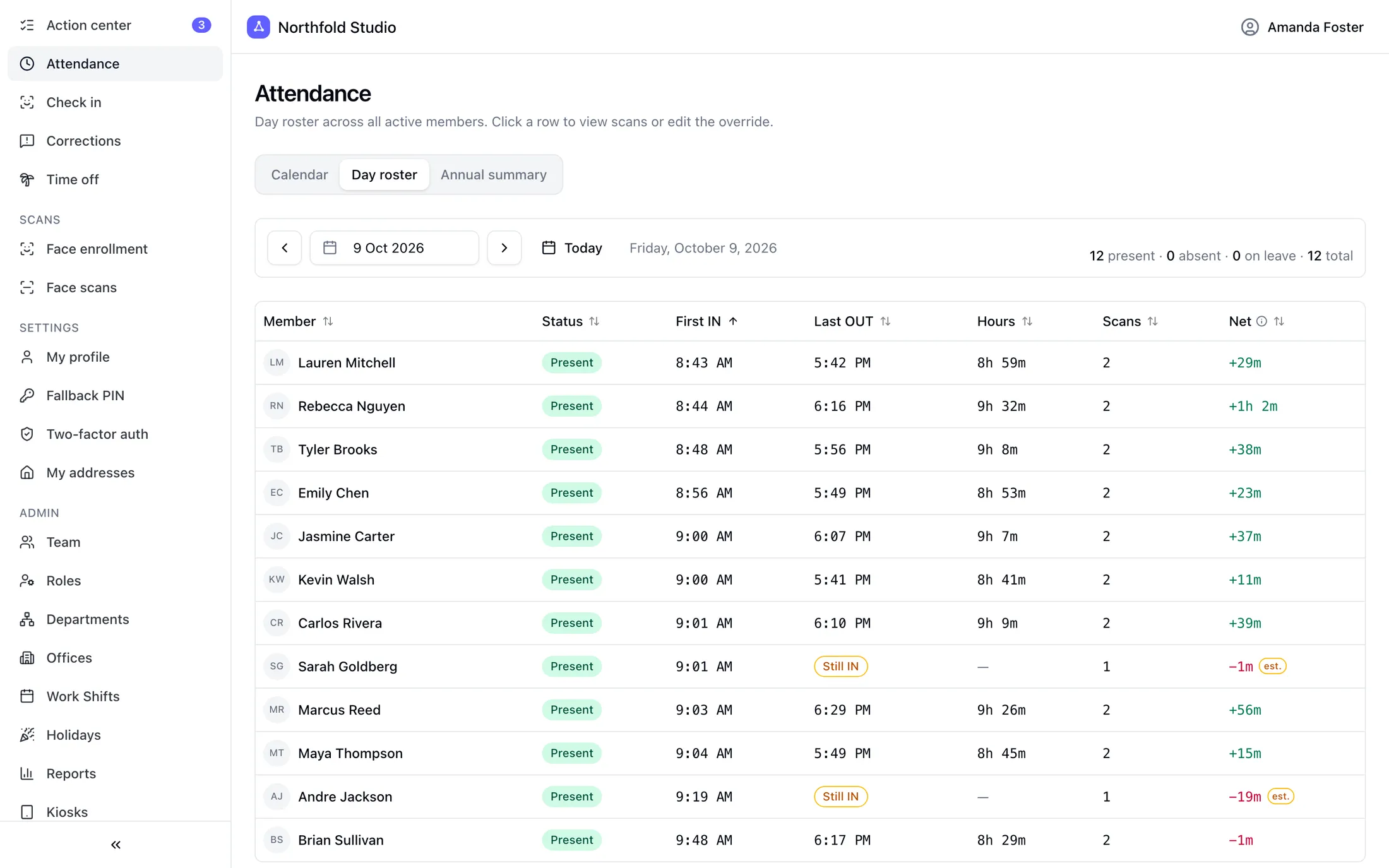Click the Net column info icon

[x=1261, y=321]
